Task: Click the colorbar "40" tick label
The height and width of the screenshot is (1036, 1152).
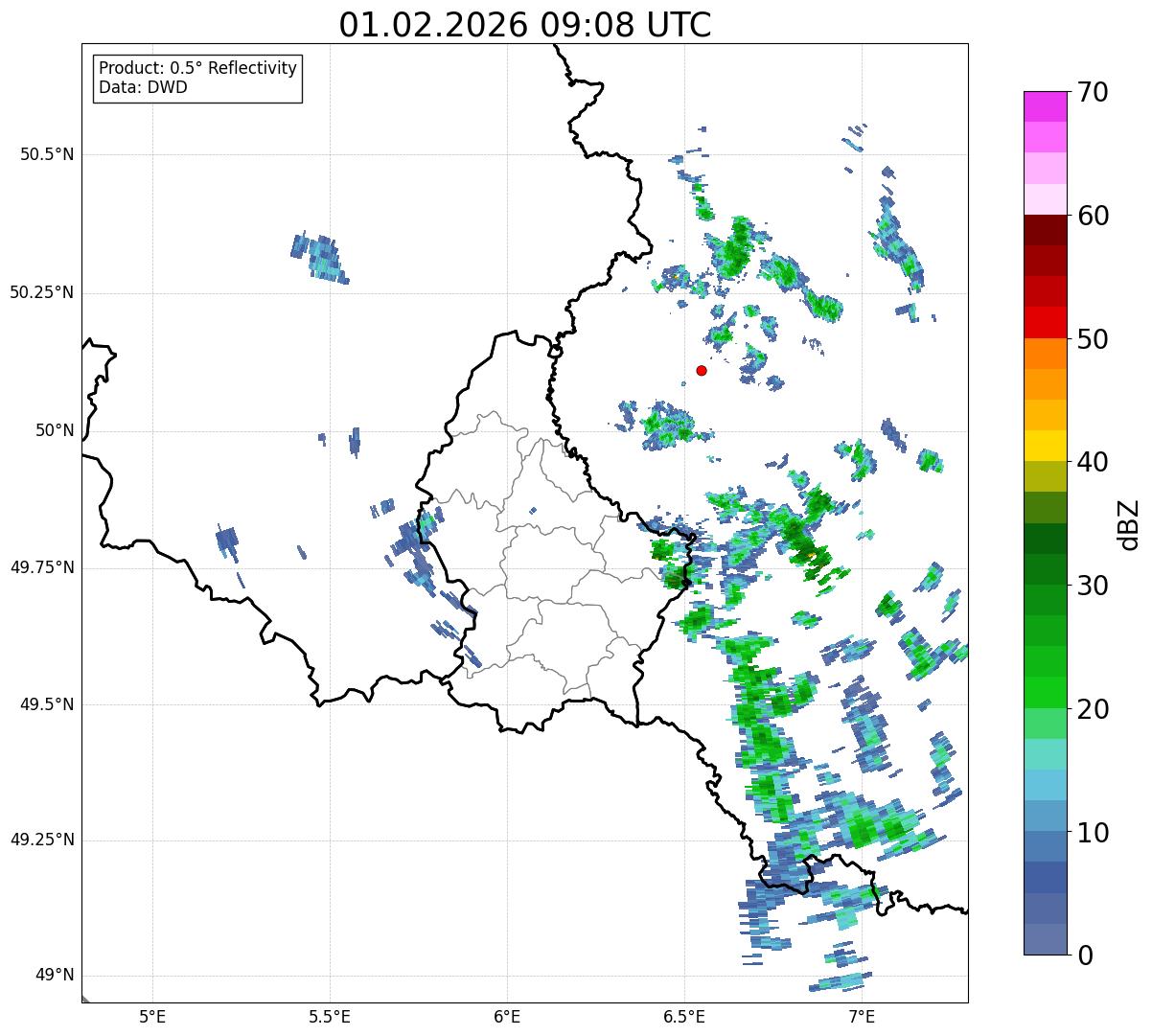Action: click(x=1094, y=462)
